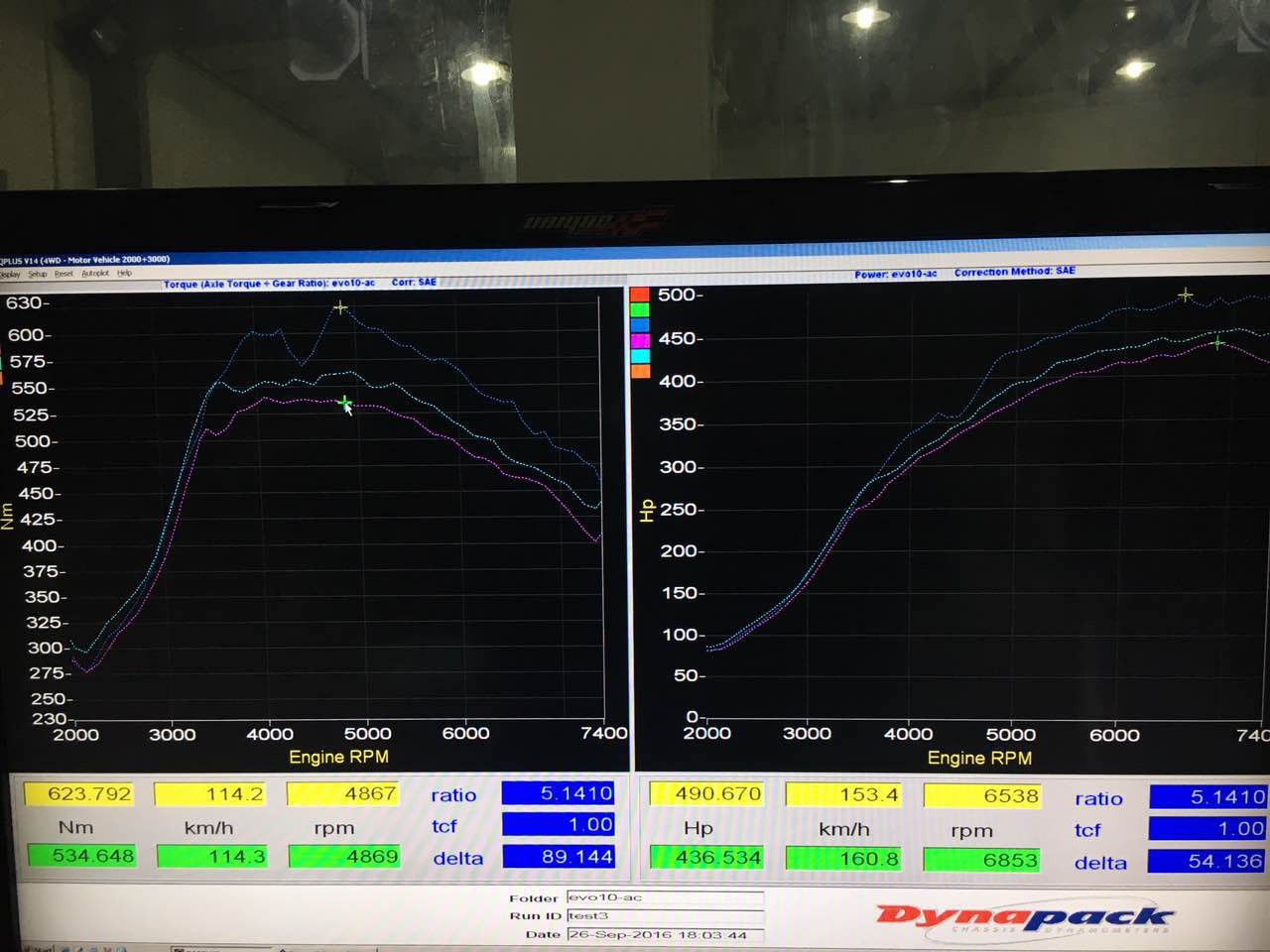1270x952 pixels.
Task: Click the torque panel ratio field 5.1410
Action: point(559,793)
